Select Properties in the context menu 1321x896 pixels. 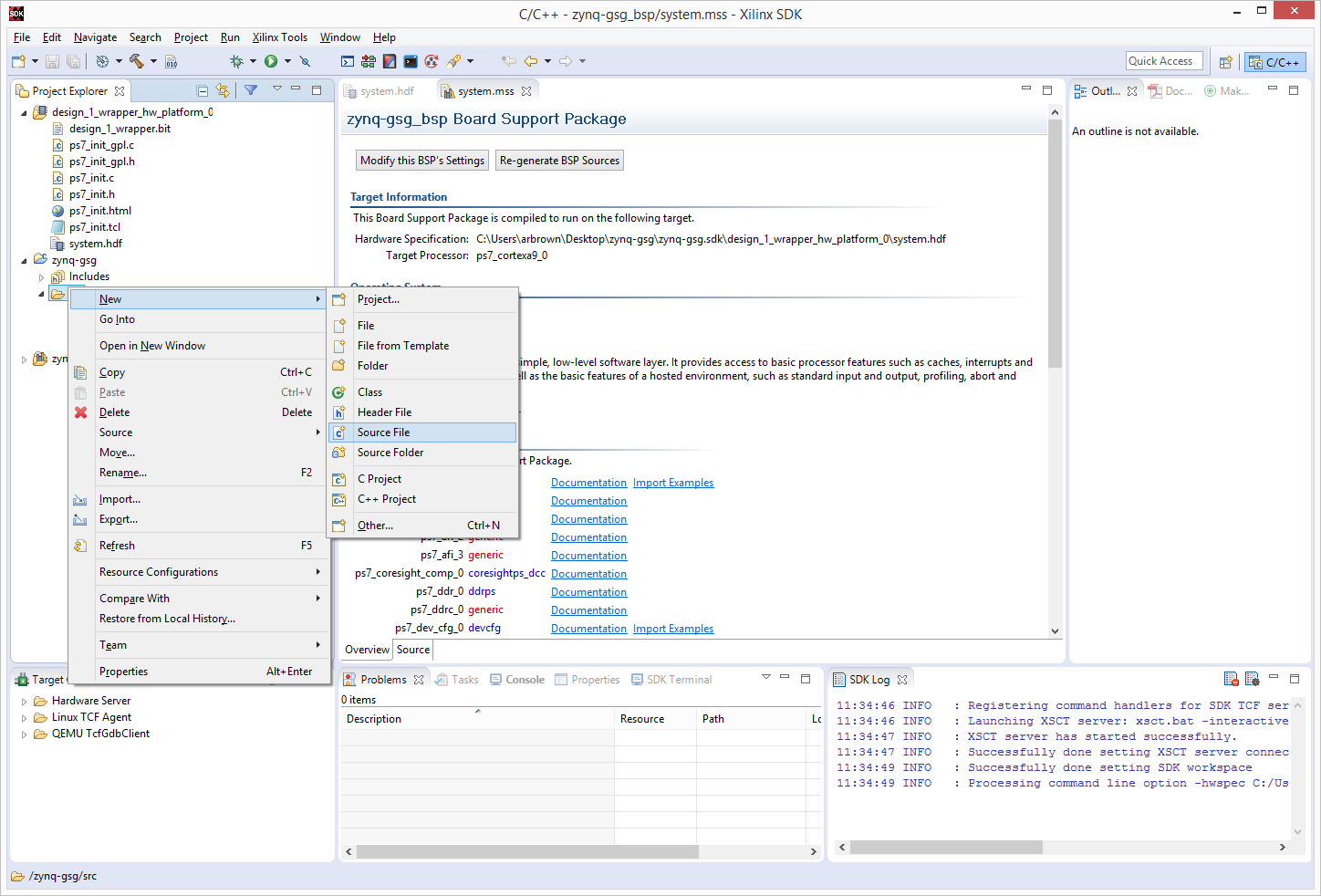(x=199, y=672)
